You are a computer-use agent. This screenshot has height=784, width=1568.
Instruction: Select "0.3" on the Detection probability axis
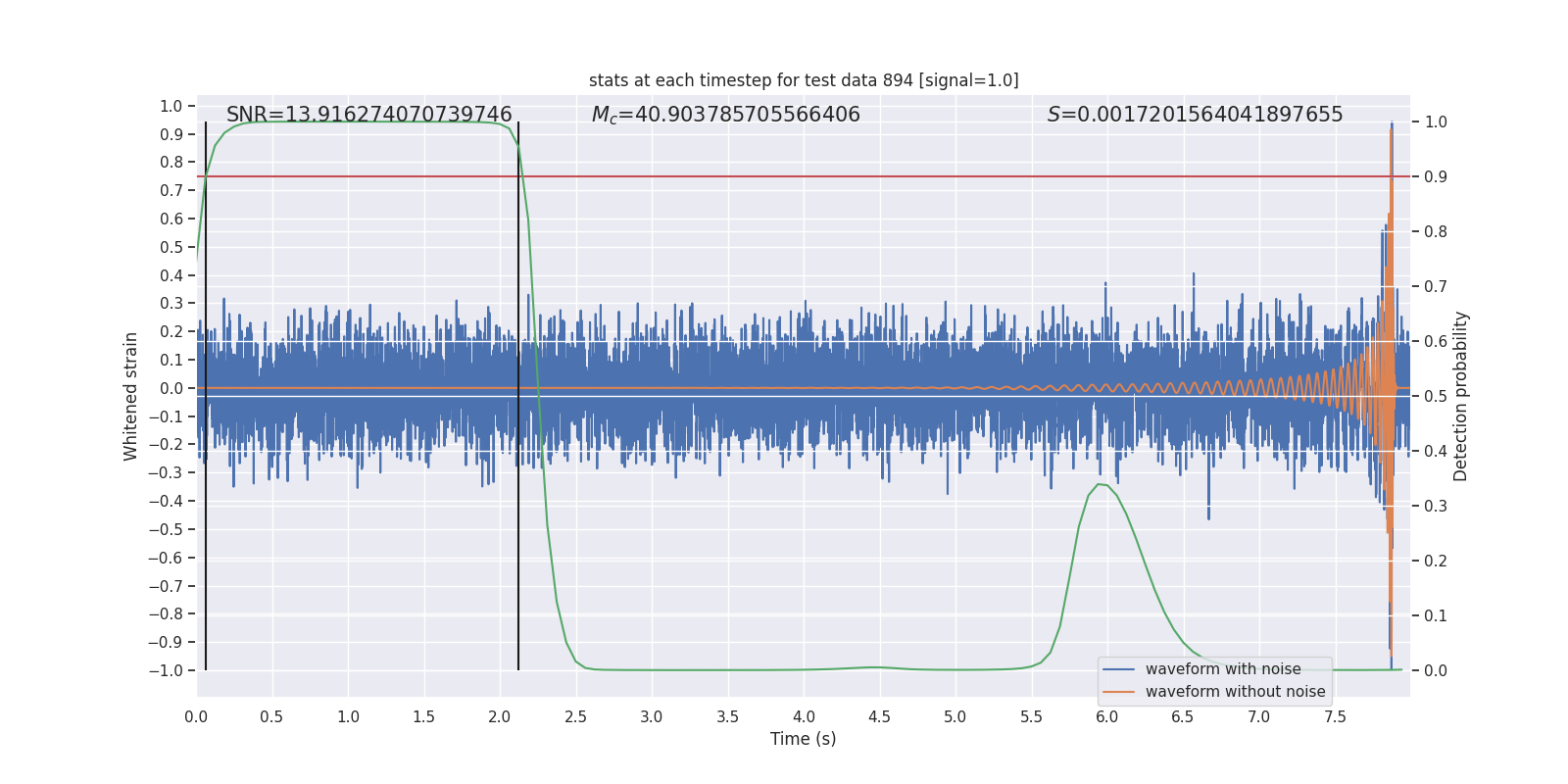1436,507
